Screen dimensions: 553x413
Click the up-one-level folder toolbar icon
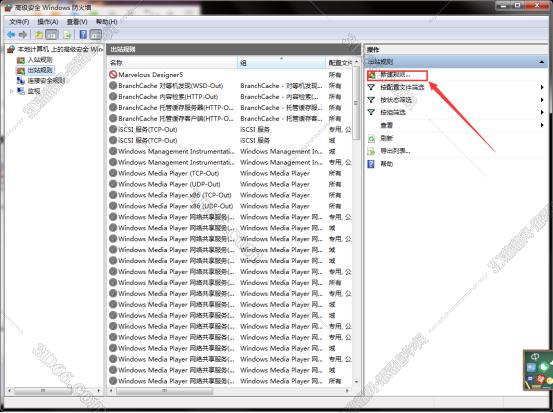pos(39,35)
